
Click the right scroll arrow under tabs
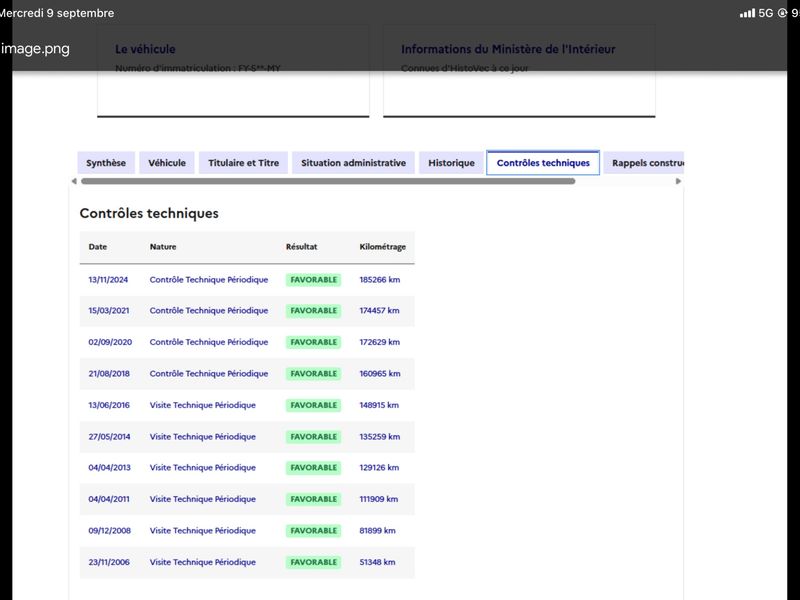[x=678, y=181]
